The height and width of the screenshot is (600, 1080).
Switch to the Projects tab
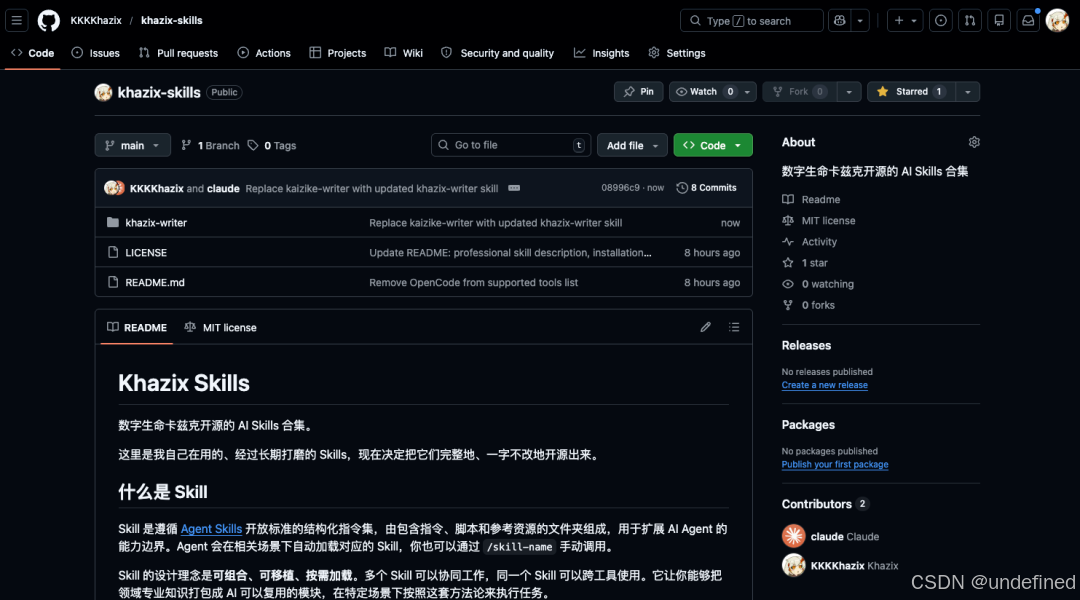click(x=338, y=53)
